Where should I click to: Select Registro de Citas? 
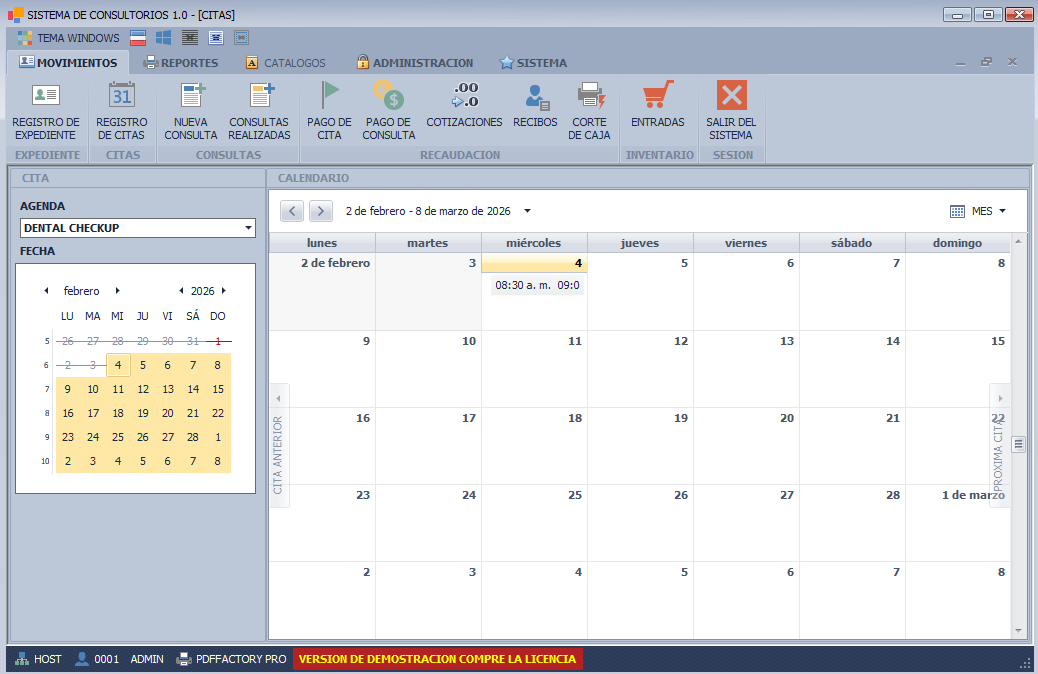point(121,110)
